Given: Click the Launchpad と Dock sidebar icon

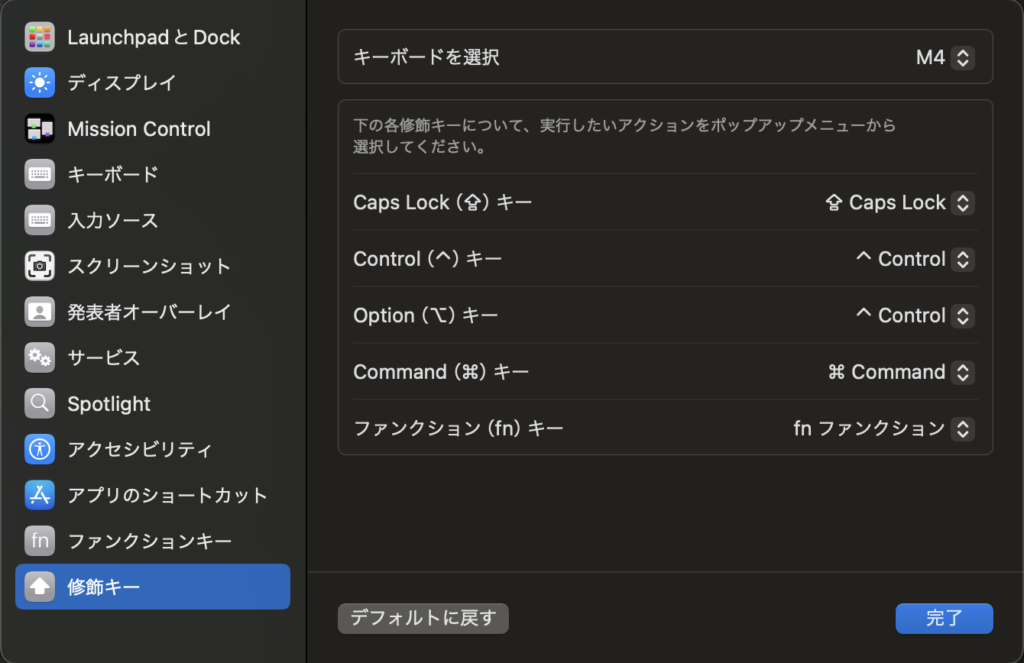Looking at the screenshot, I should point(40,37).
